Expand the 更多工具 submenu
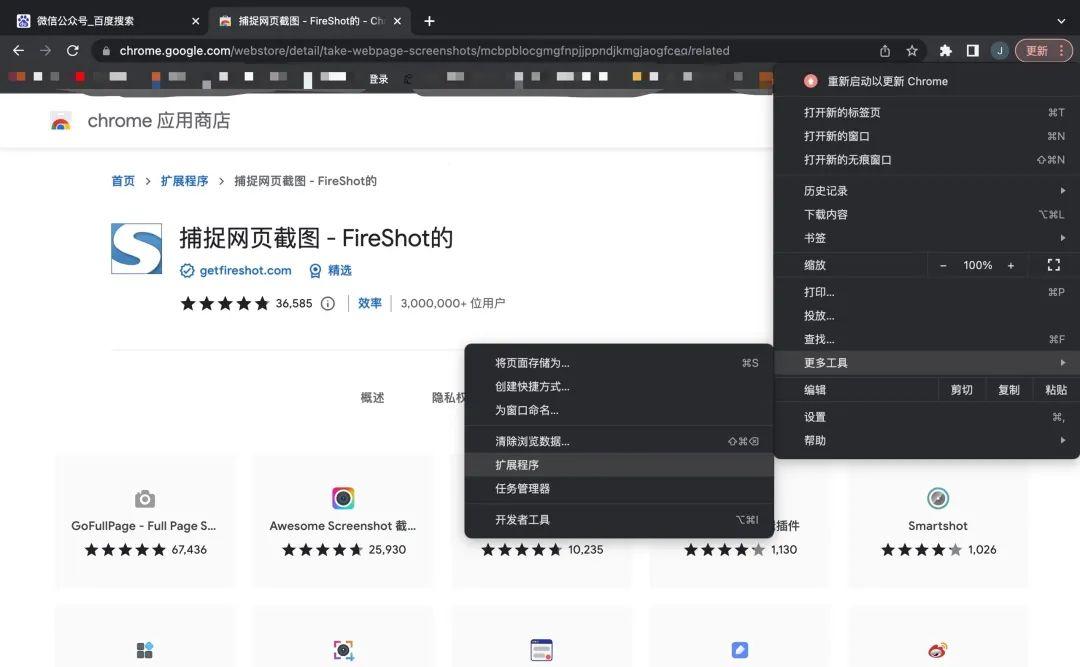 pos(927,362)
